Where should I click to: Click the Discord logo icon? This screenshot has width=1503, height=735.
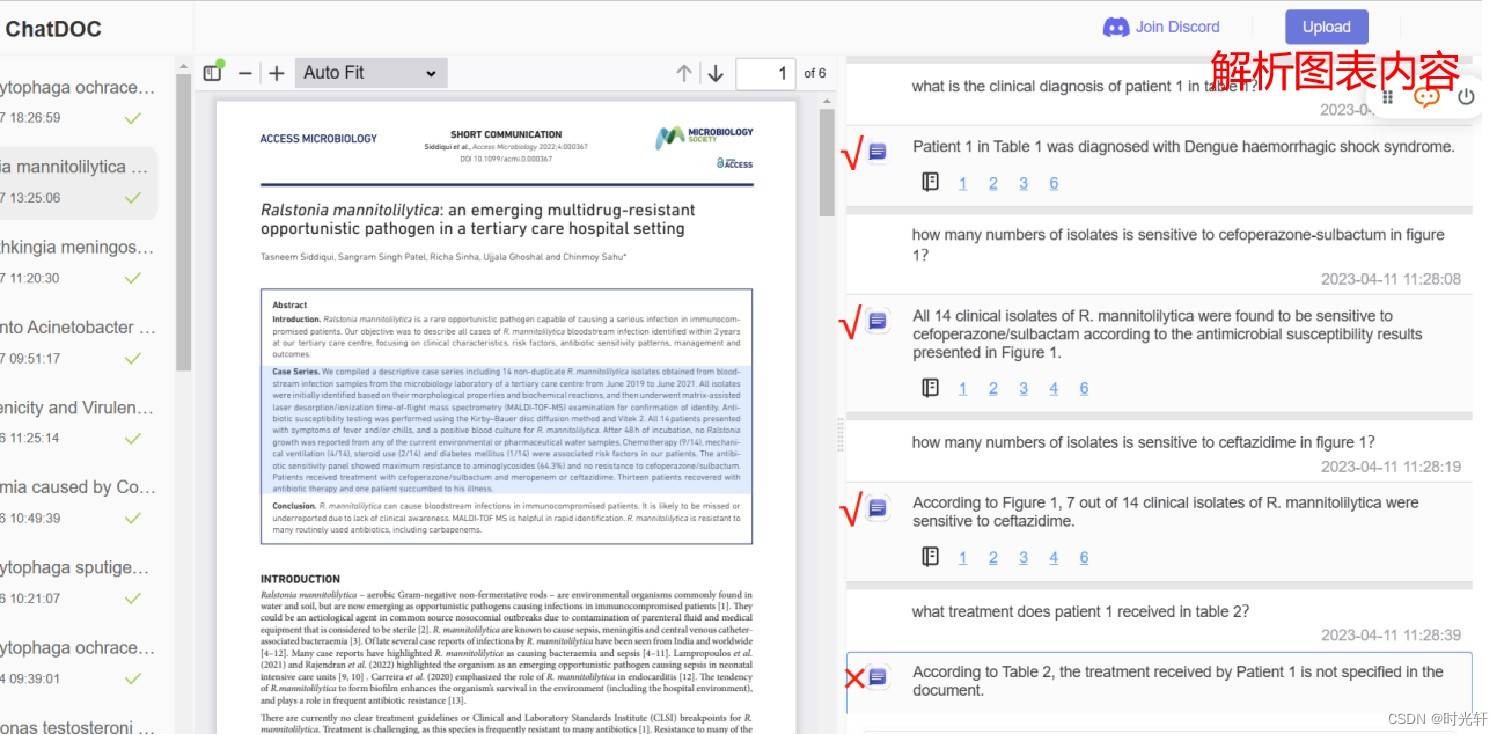click(1115, 27)
